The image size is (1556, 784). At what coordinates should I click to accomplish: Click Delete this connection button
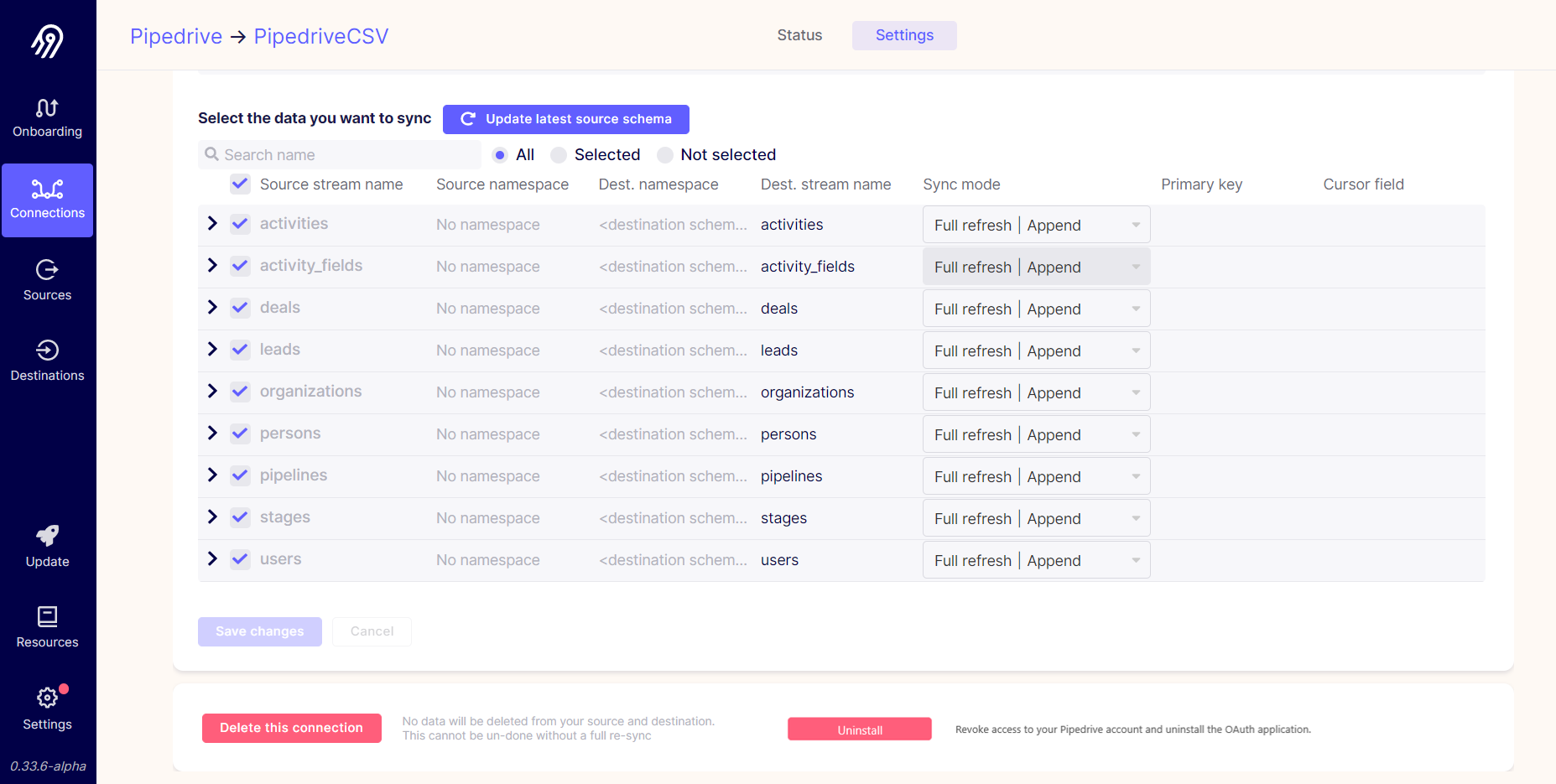pyautogui.click(x=292, y=728)
